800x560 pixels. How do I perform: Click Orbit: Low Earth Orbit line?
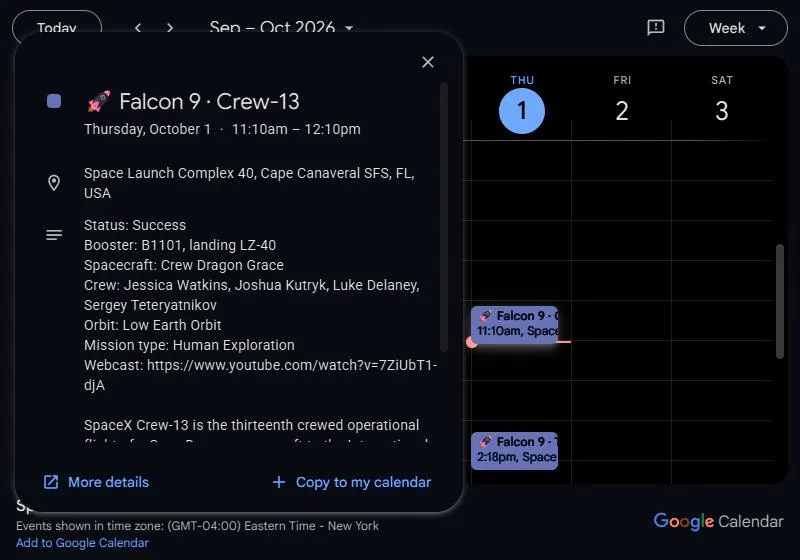(x=153, y=325)
